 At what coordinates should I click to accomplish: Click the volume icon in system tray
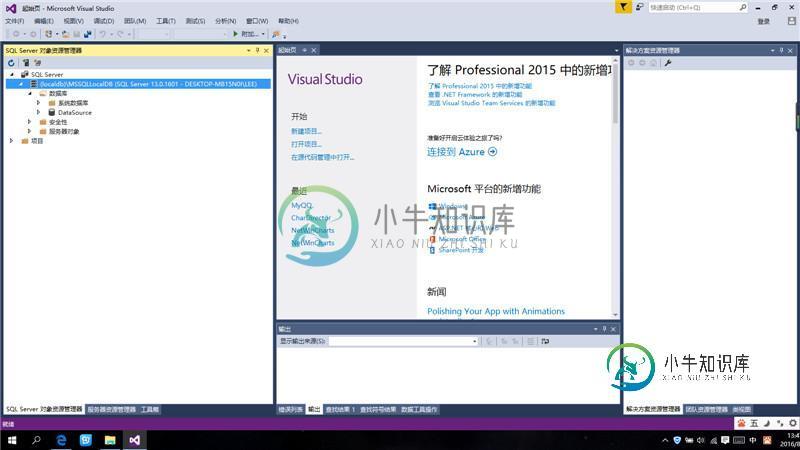pos(701,440)
